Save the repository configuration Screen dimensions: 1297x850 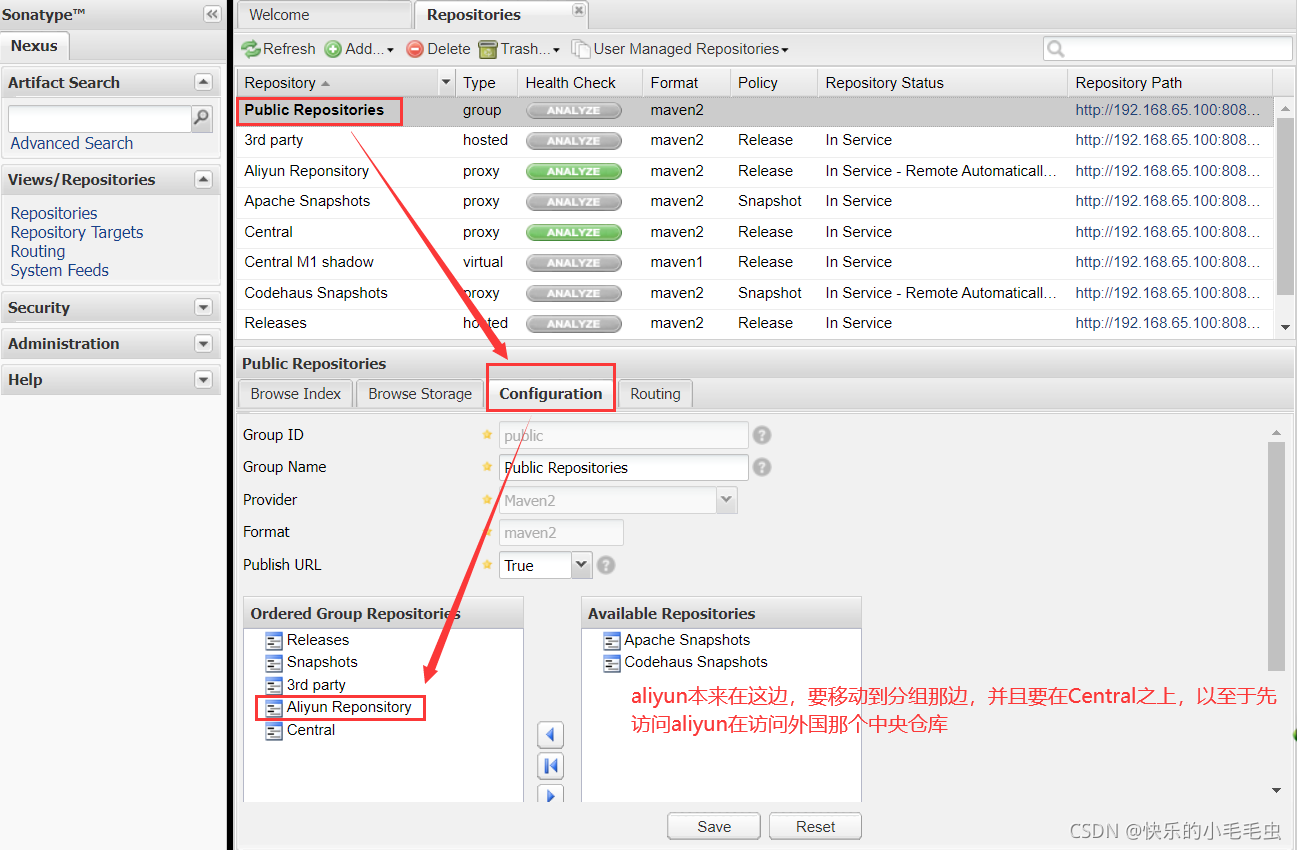pos(714,827)
